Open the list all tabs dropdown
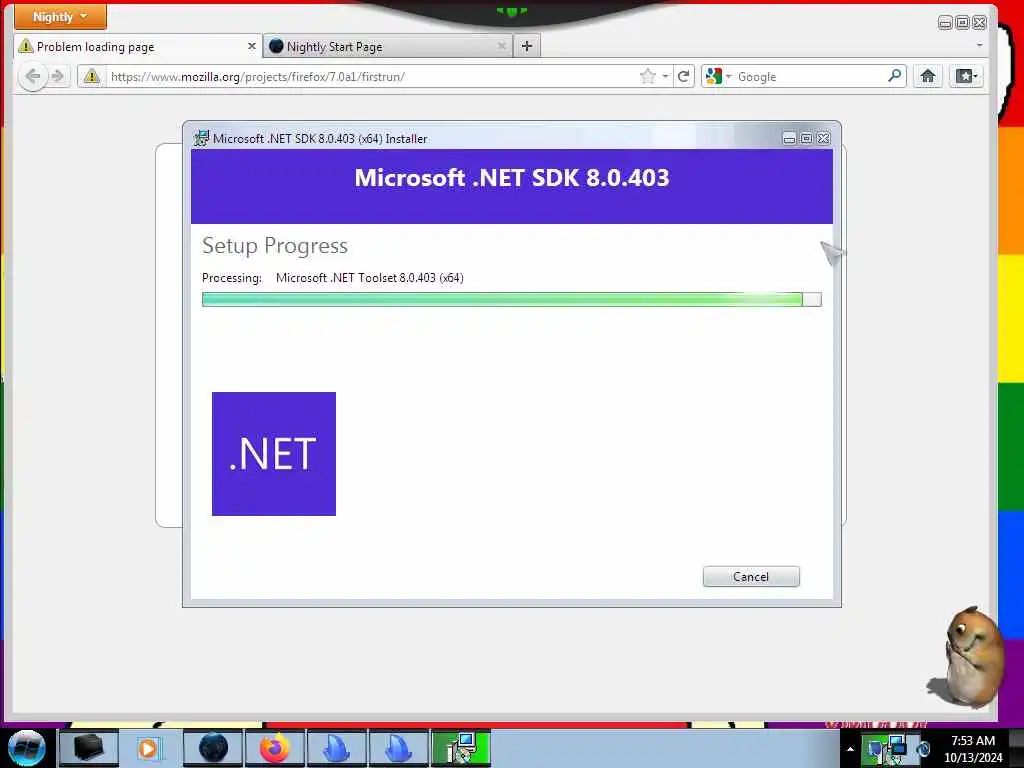Screen dimensions: 1024x768 click(979, 46)
